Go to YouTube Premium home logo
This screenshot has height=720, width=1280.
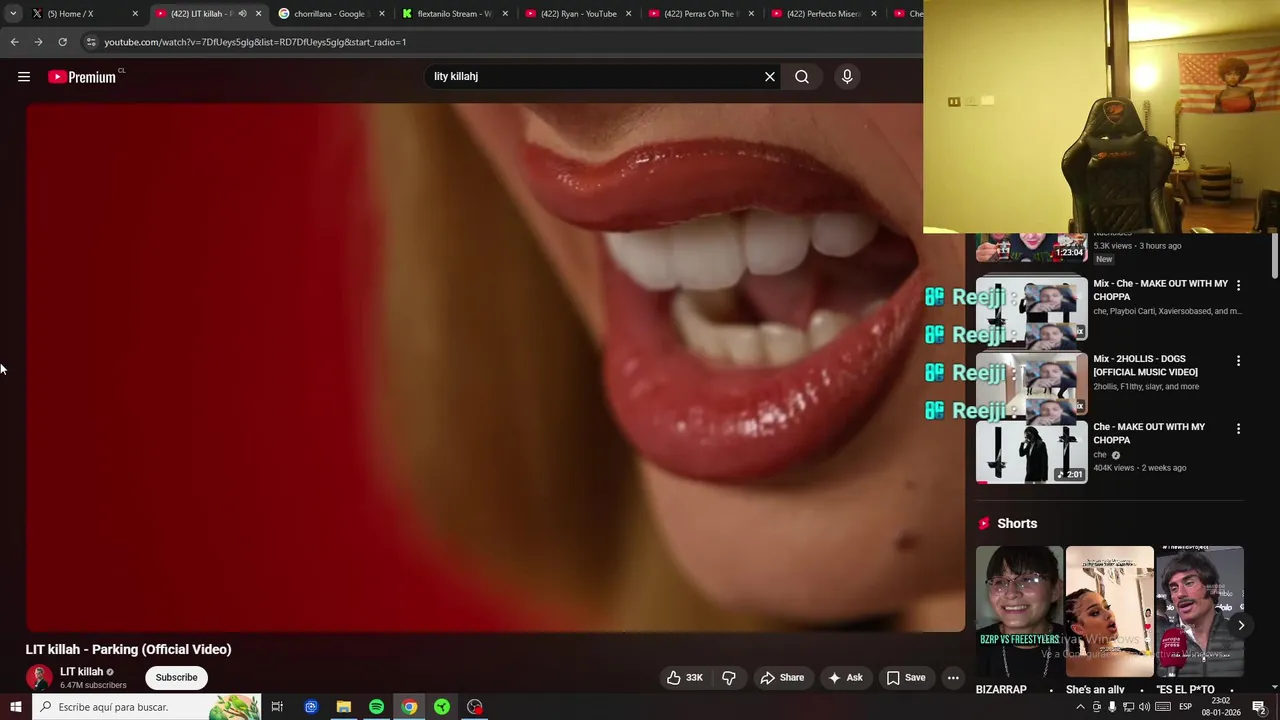point(82,77)
